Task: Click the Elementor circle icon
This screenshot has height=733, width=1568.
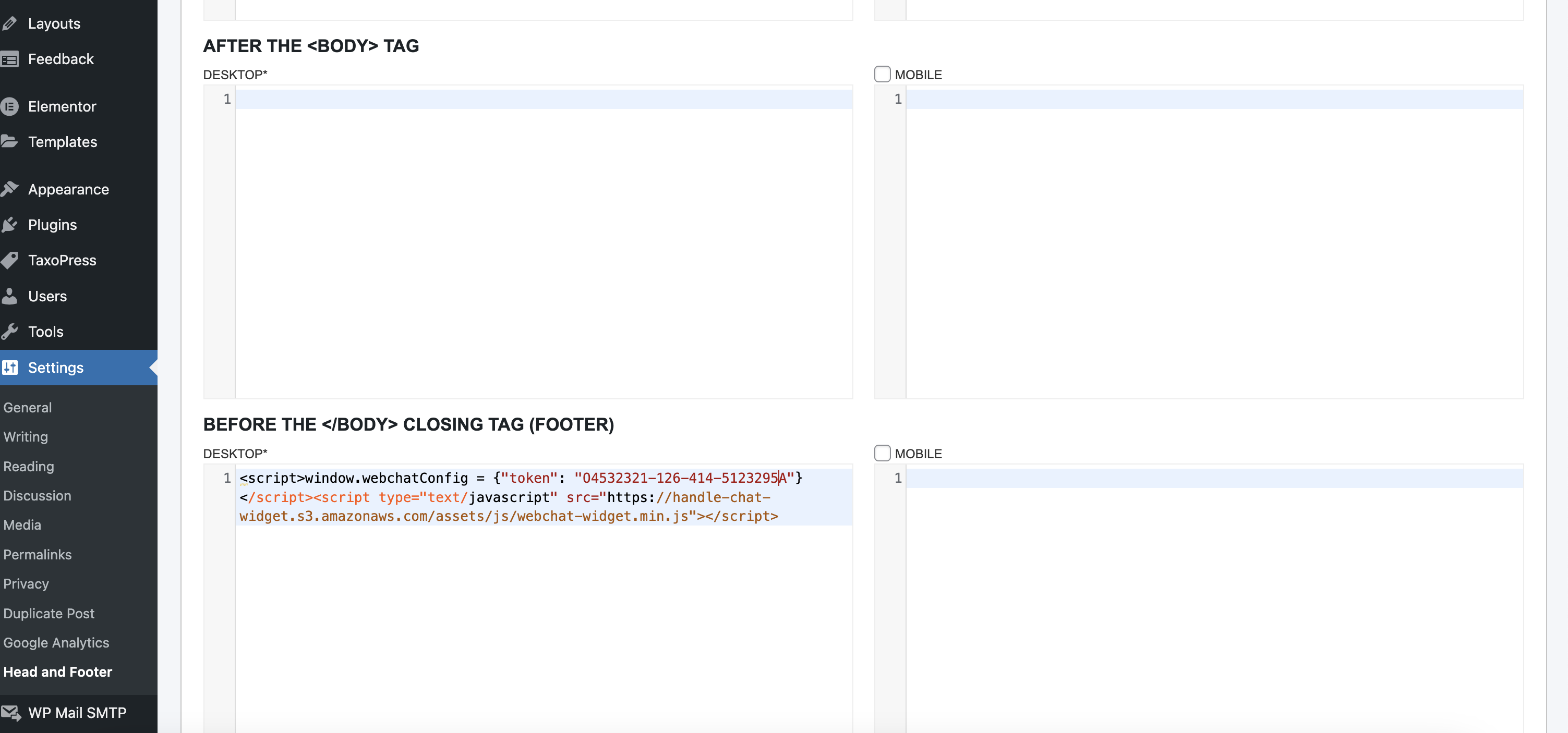Action: (x=9, y=106)
